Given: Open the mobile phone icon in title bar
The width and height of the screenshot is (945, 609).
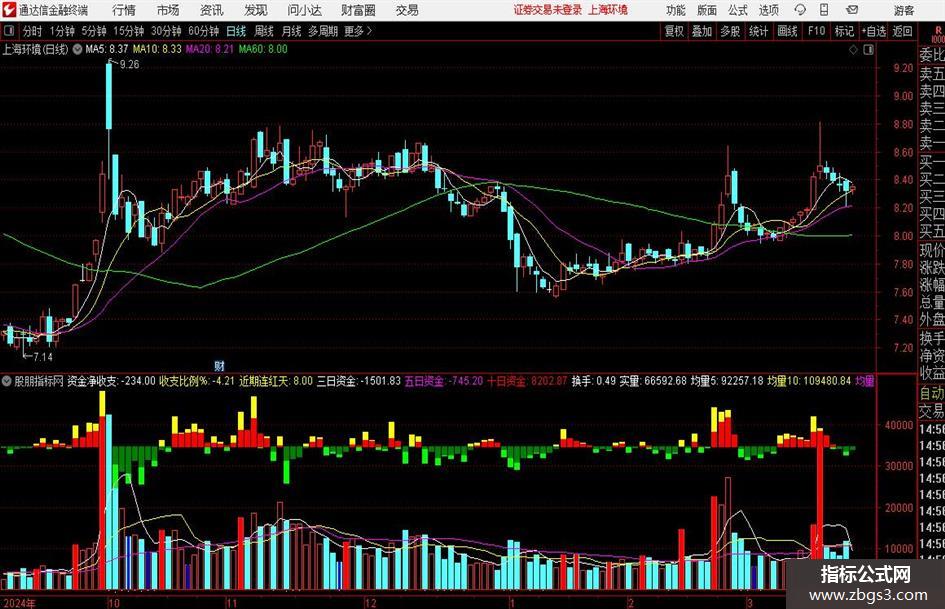Looking at the screenshot, I should click(x=824, y=10).
